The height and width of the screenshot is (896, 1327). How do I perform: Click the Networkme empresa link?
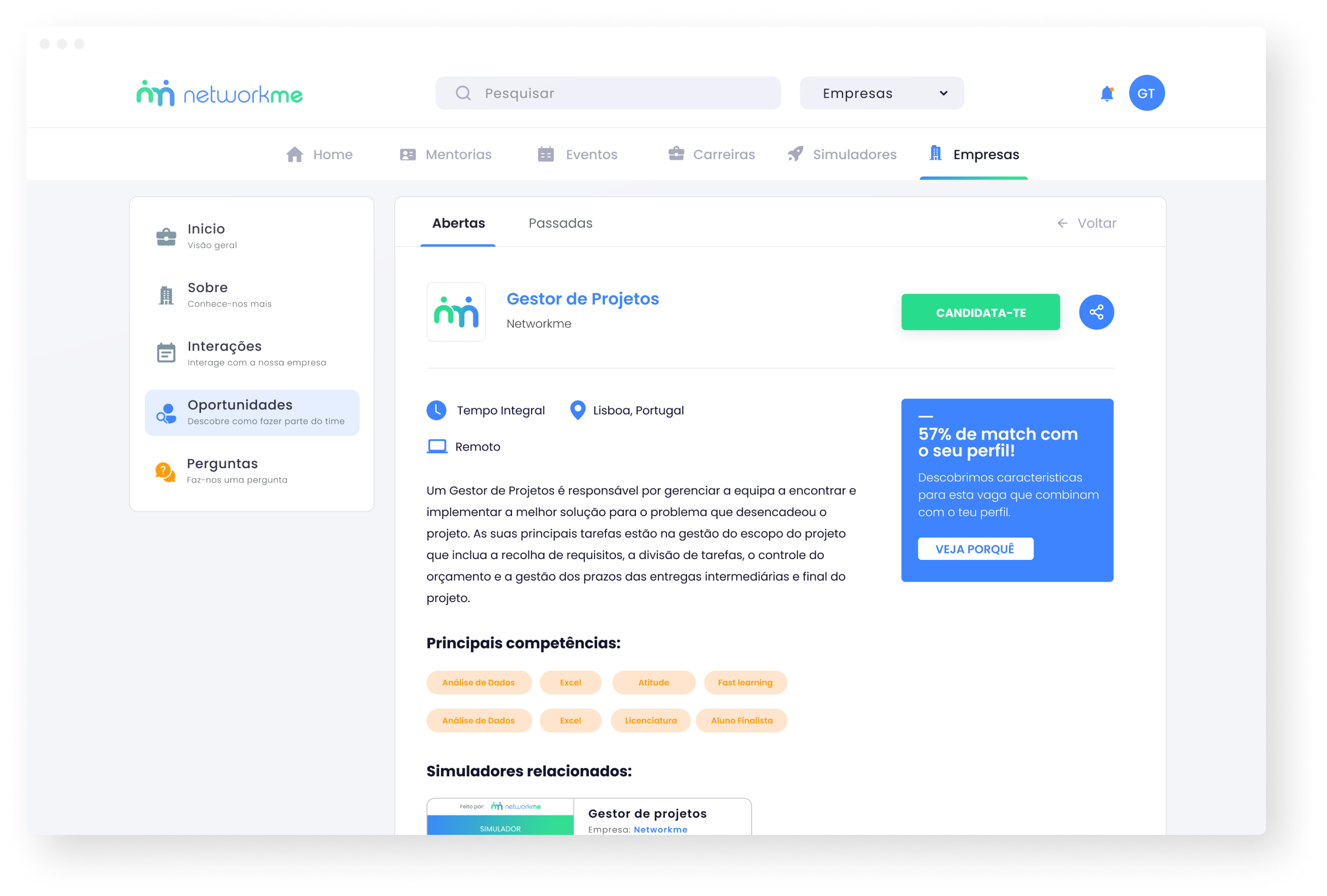click(x=660, y=829)
